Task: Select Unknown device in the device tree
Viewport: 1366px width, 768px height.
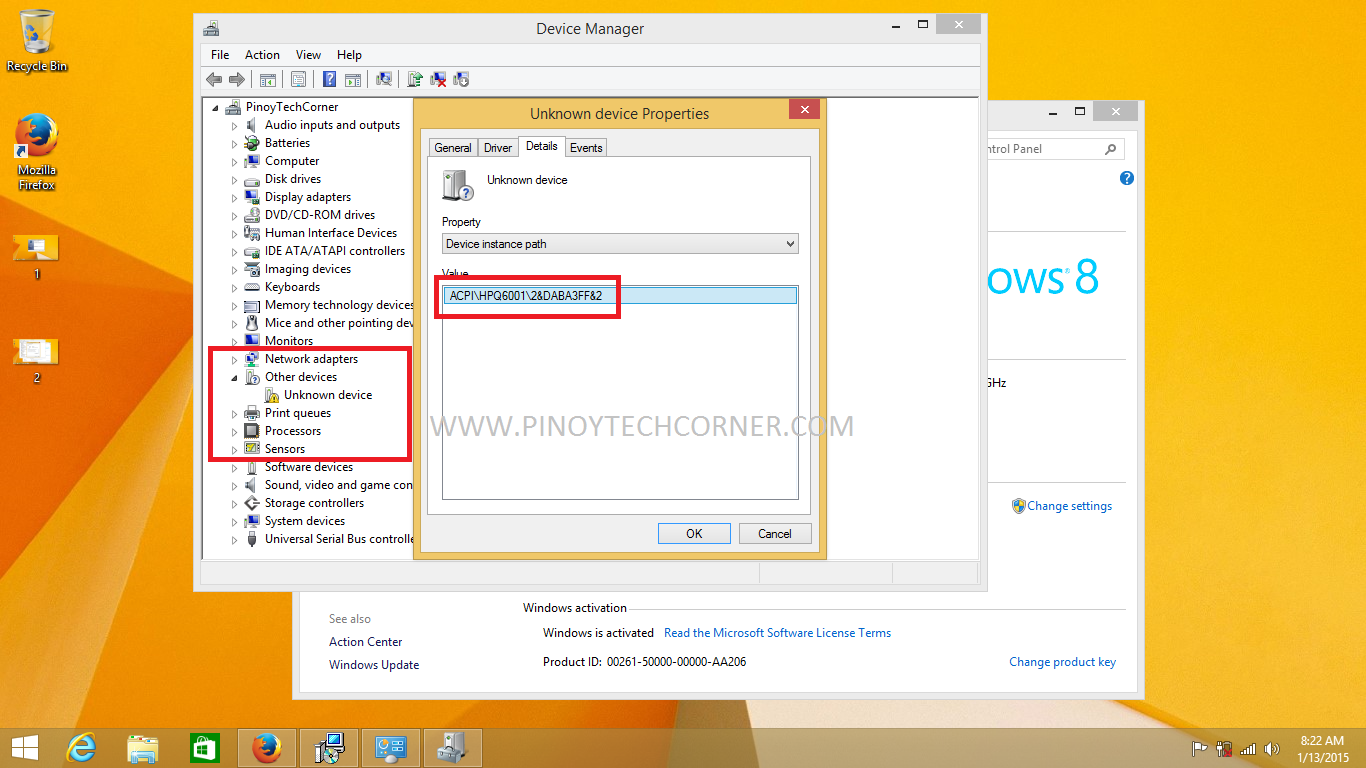Action: pyautogui.click(x=328, y=395)
